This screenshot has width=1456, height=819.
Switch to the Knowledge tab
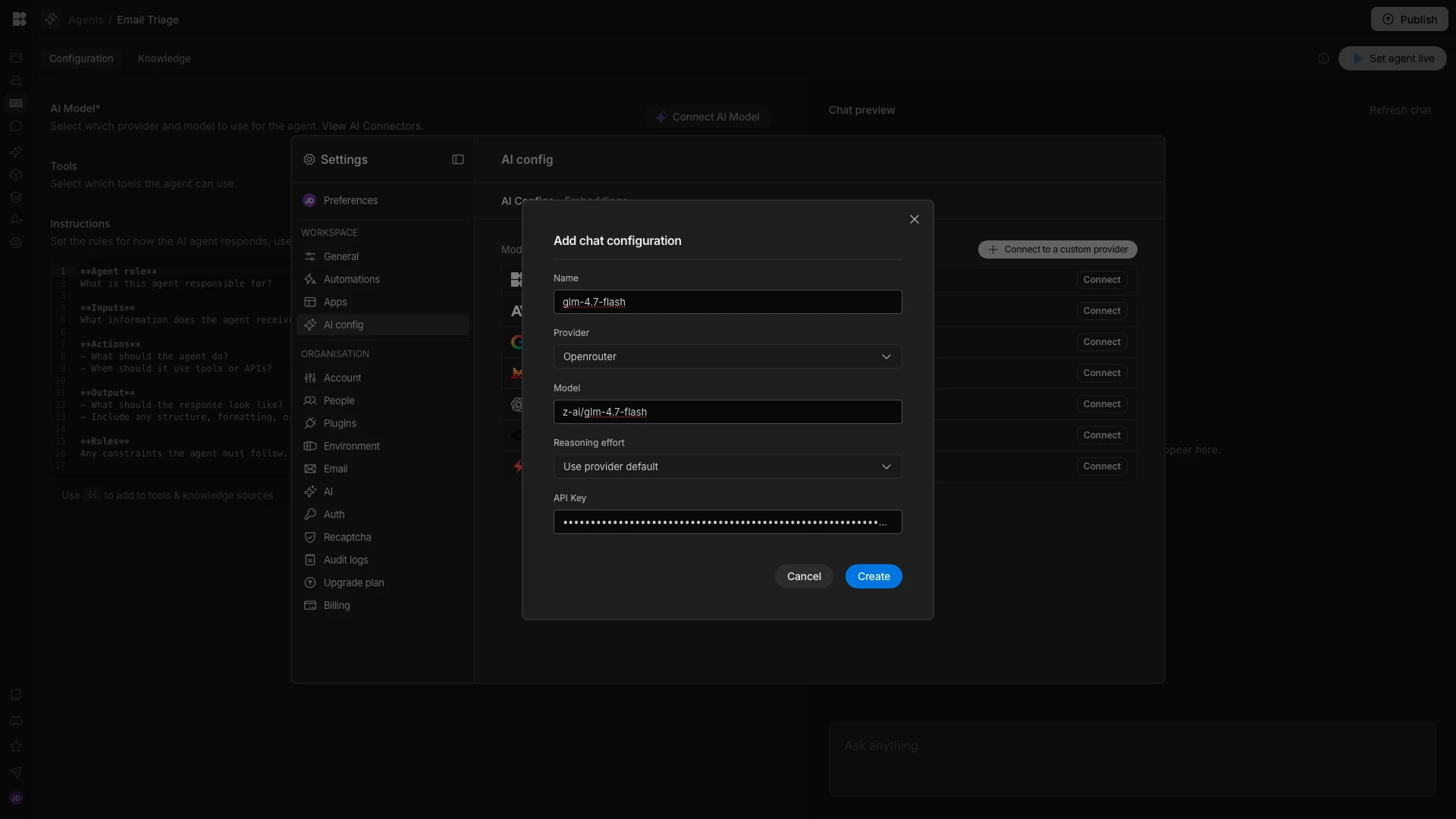tap(164, 58)
